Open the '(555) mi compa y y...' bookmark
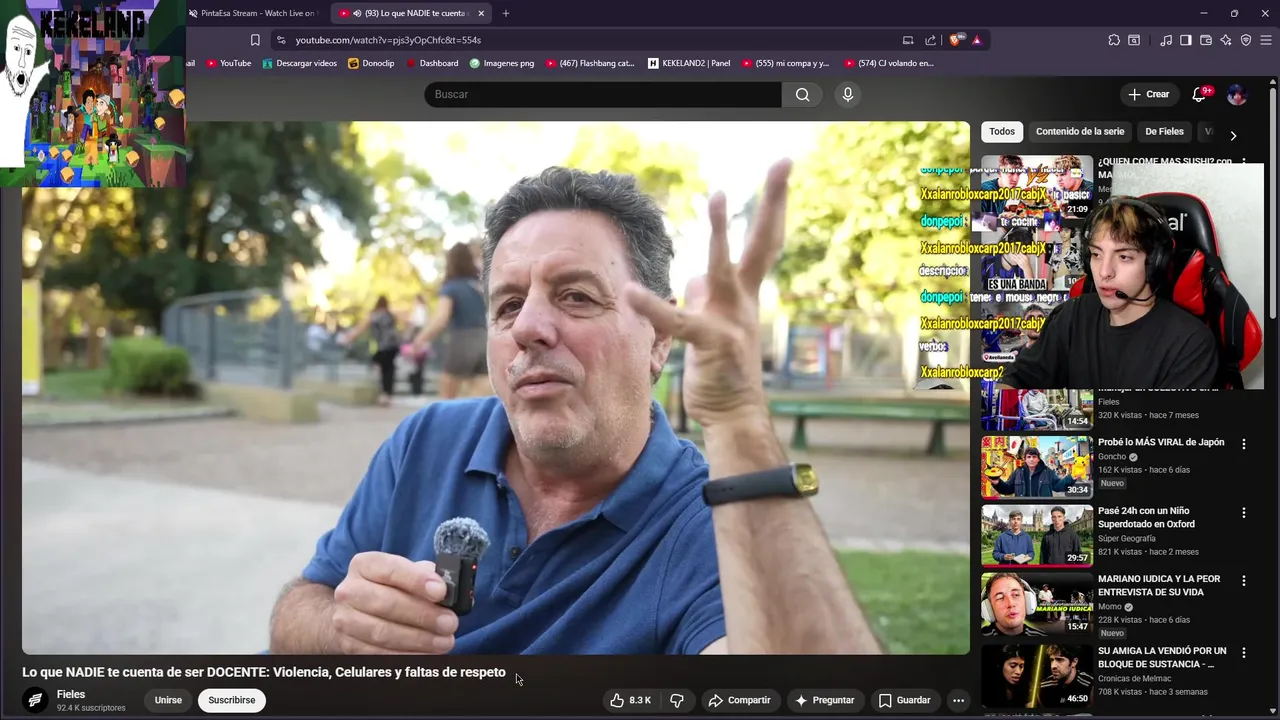Image resolution: width=1280 pixels, height=720 pixels. click(x=786, y=63)
